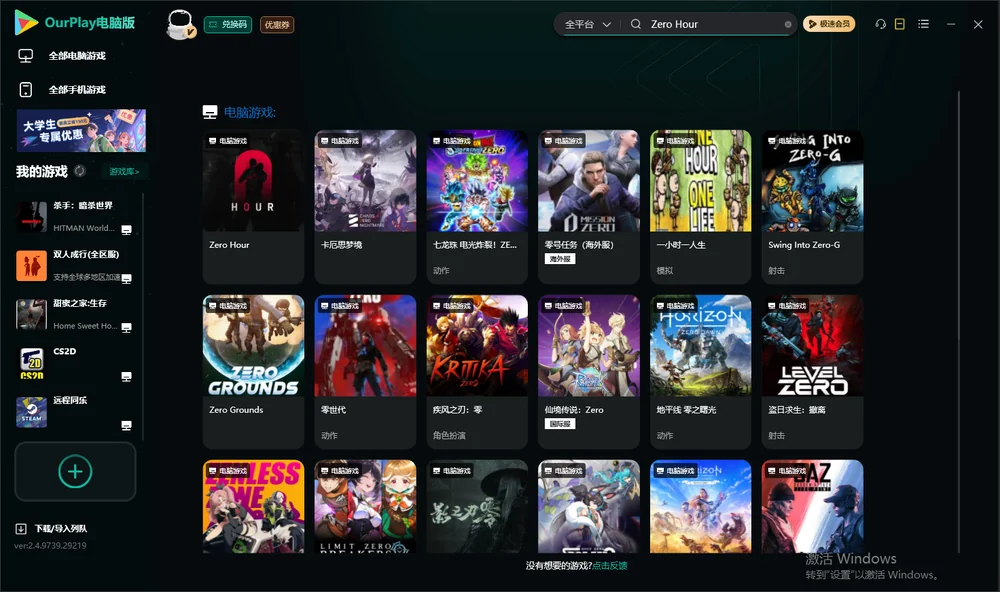
Task: Expand the 游戏库> library link
Action: point(124,172)
